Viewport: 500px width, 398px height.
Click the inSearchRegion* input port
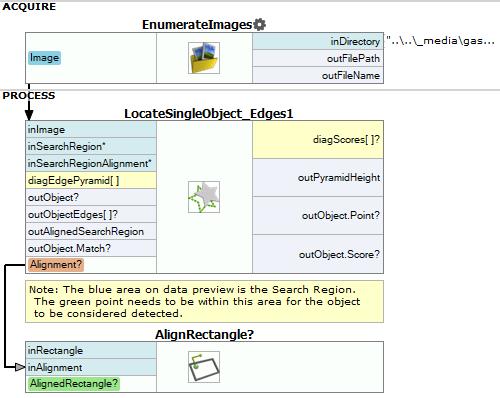[91, 146]
